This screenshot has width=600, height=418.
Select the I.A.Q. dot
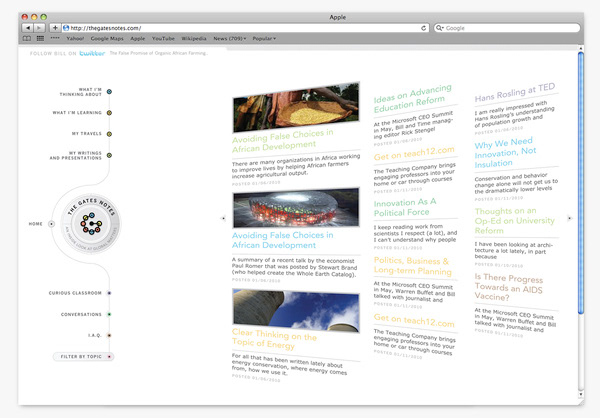pyautogui.click(x=109, y=335)
